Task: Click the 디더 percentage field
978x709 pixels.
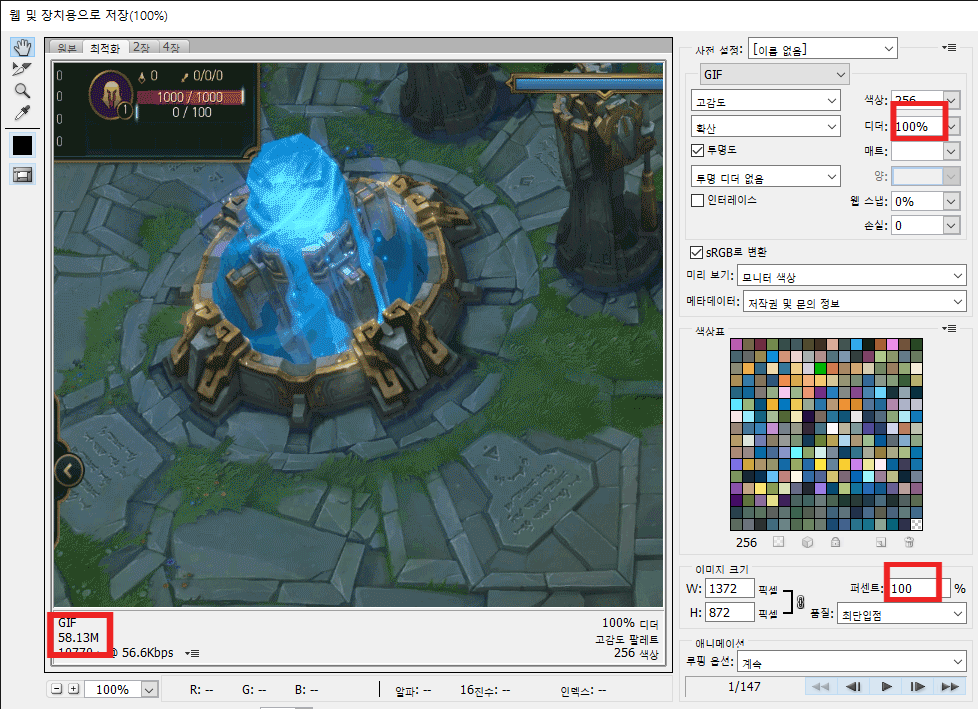Action: pos(917,127)
